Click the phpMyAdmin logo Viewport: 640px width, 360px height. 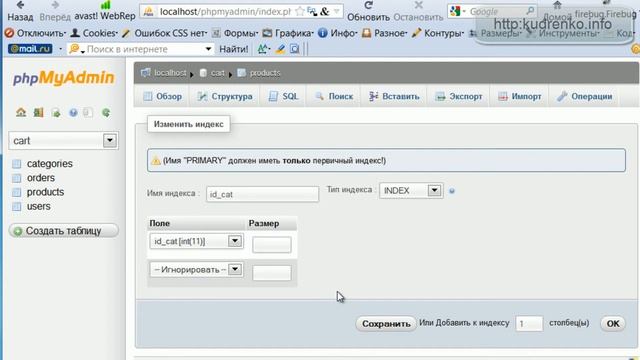pyautogui.click(x=64, y=78)
